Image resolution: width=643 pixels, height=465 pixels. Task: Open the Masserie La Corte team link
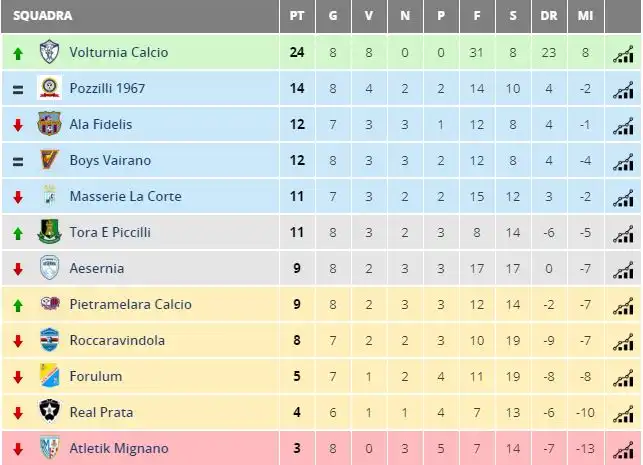(x=125, y=196)
